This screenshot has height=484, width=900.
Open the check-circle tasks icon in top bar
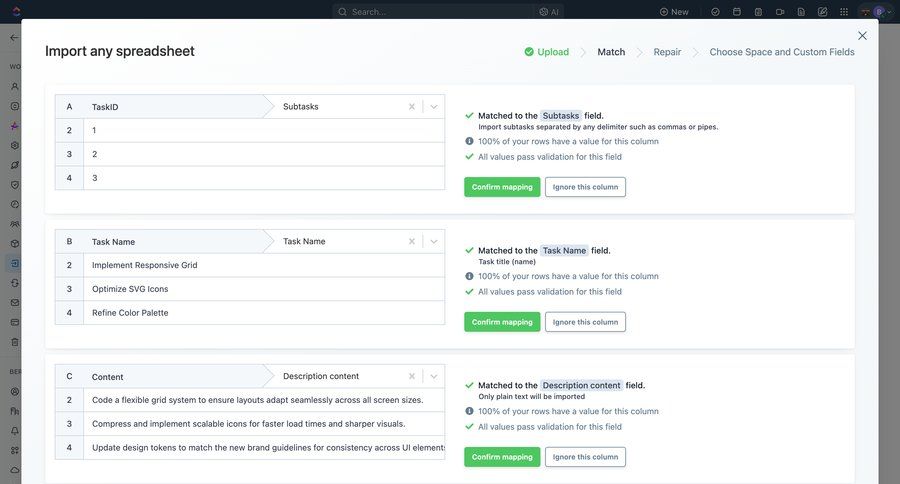pos(715,11)
